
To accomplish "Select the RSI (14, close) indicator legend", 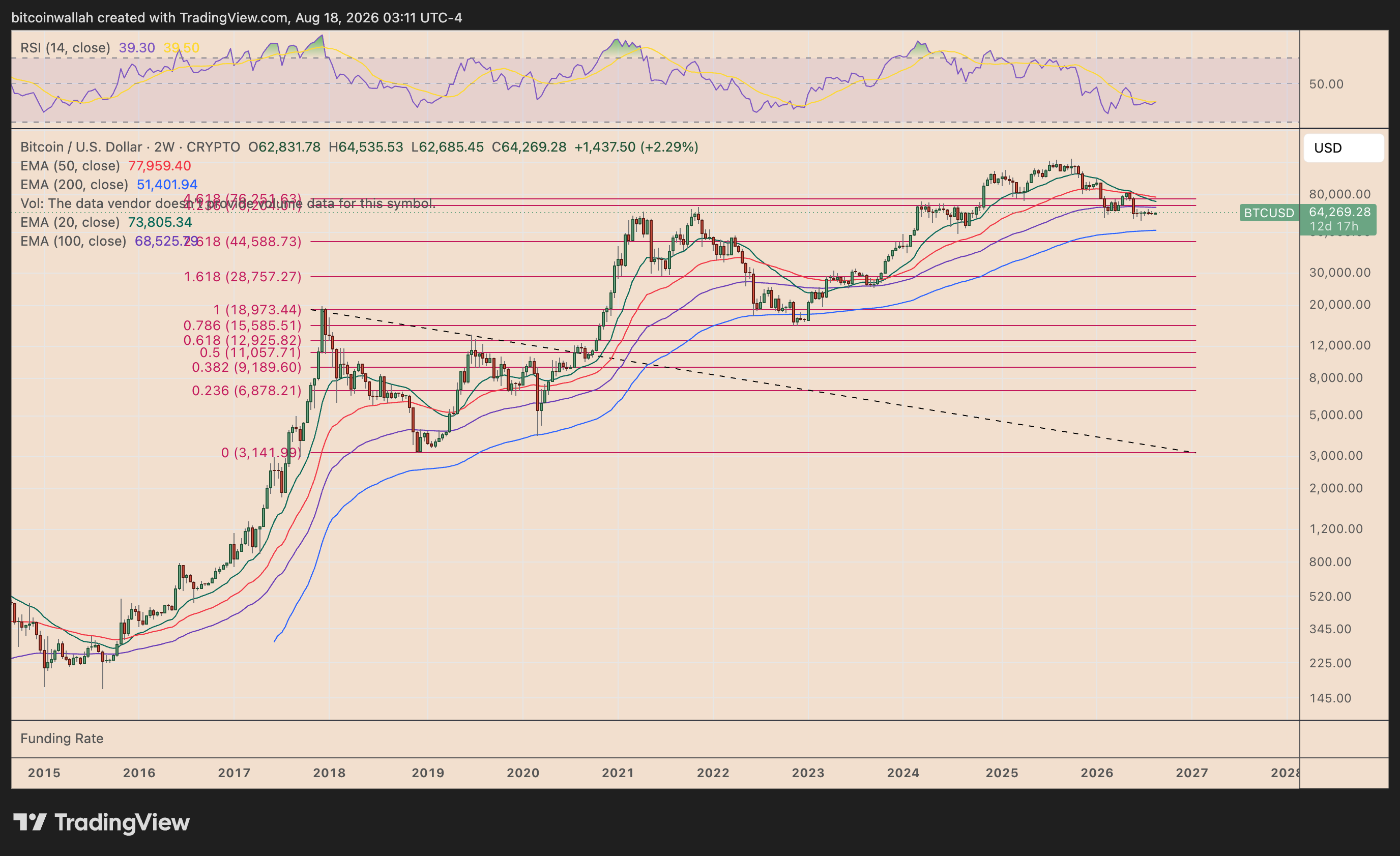I will point(65,48).
